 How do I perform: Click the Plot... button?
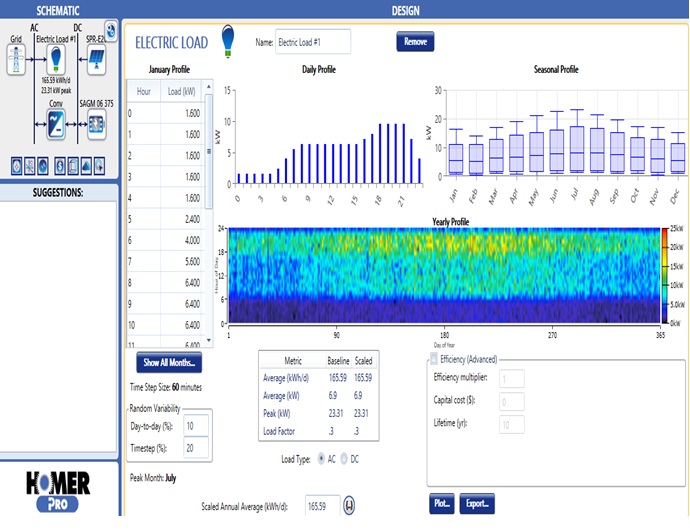[x=443, y=503]
